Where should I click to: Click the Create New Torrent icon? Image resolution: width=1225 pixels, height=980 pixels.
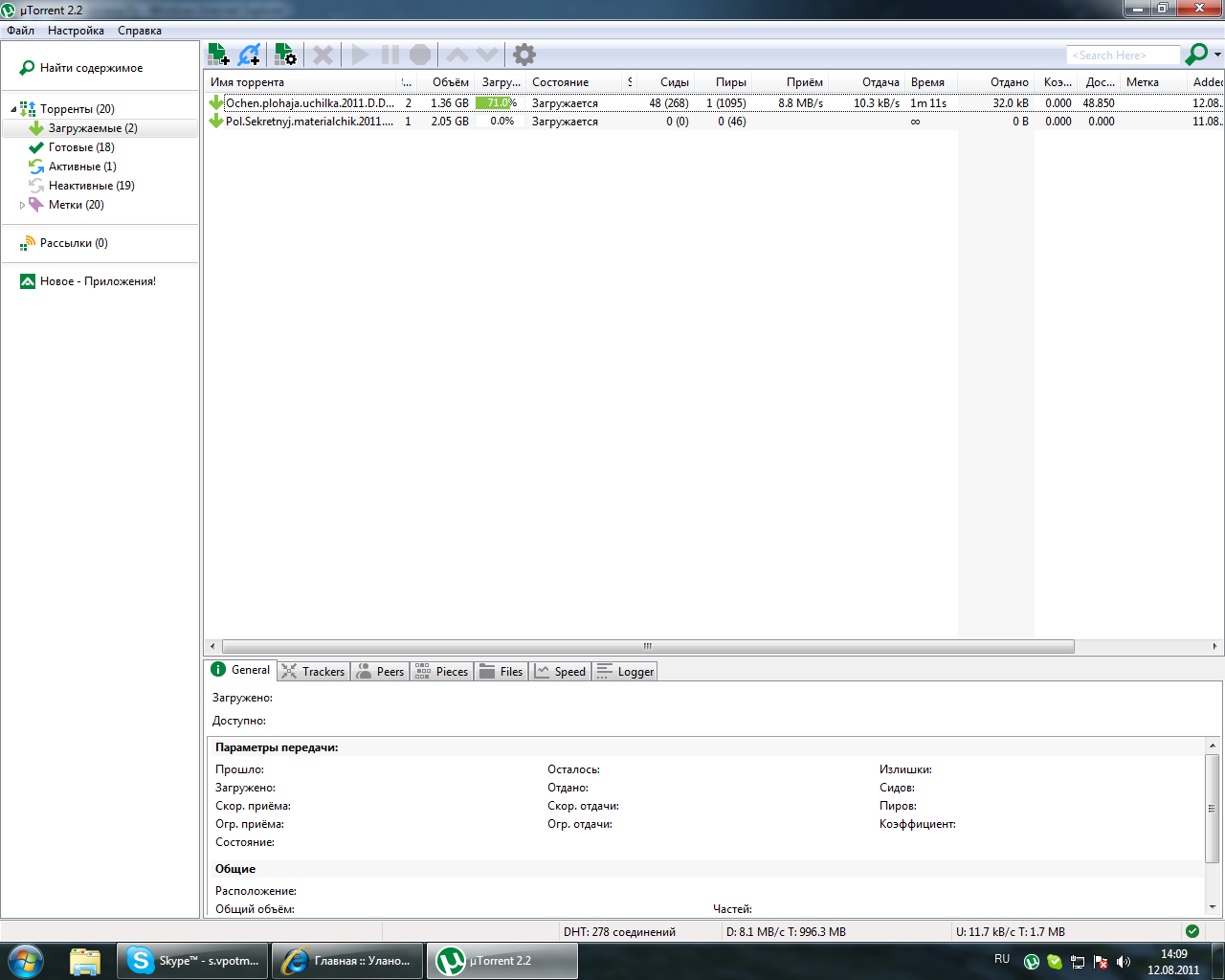point(285,55)
